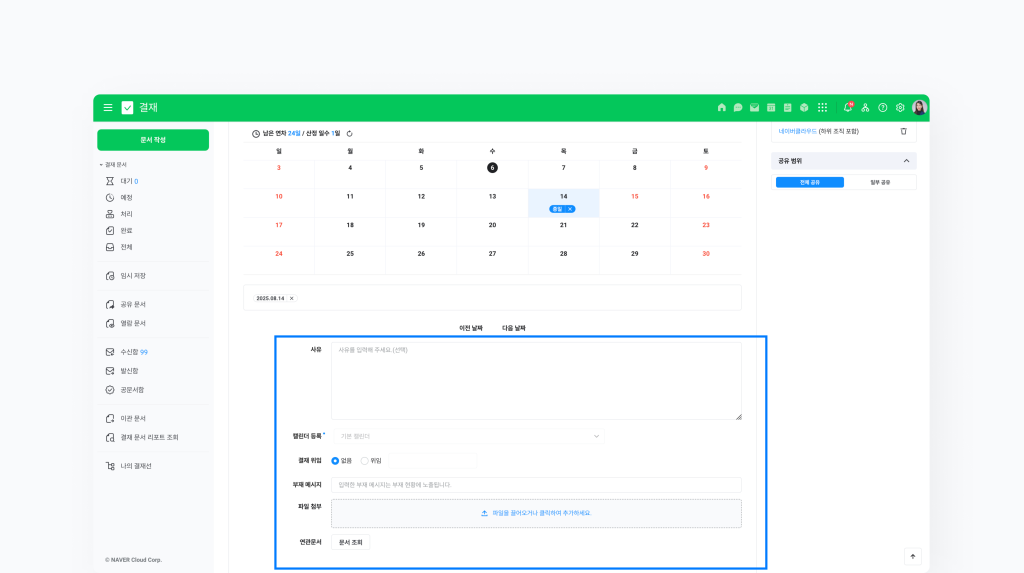
Task: Click the 문서 조회 button
Action: pos(350,542)
